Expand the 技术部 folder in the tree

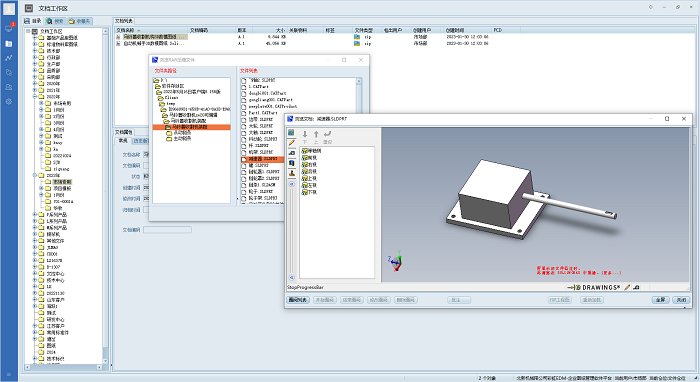35,51
